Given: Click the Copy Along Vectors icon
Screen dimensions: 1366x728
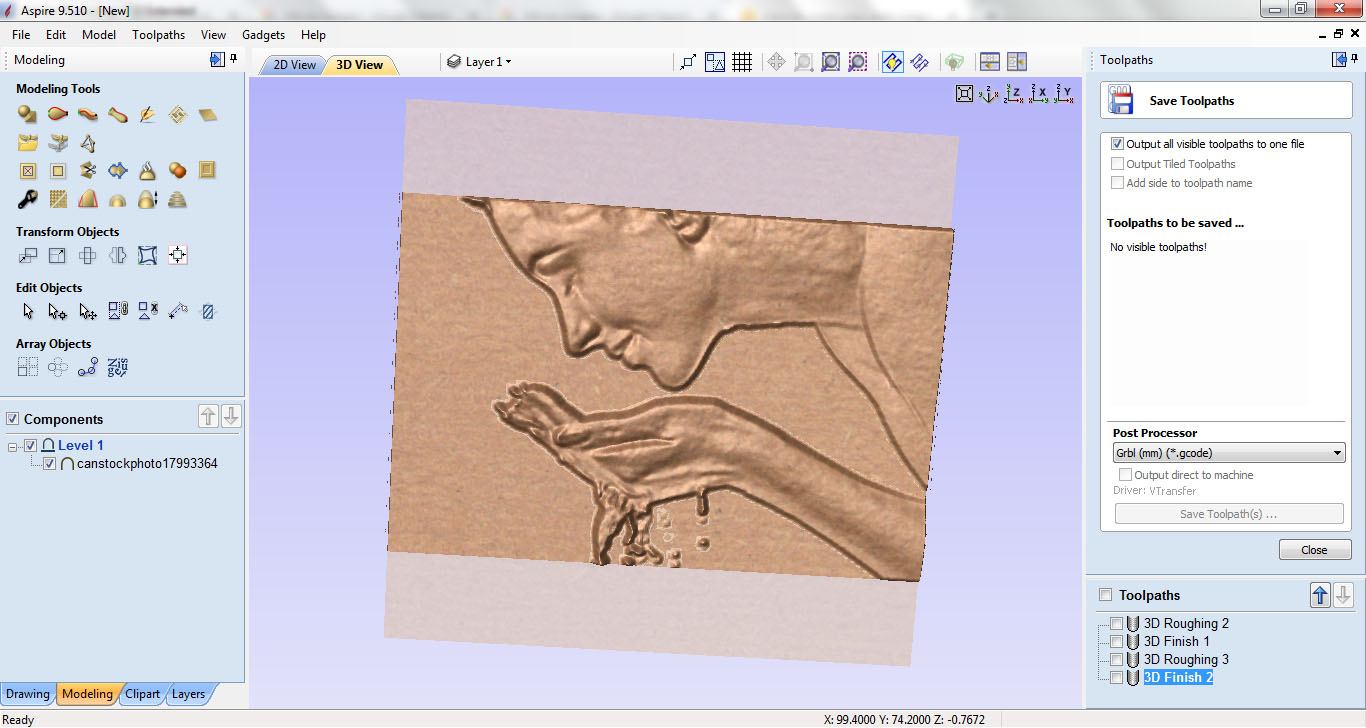Looking at the screenshot, I should pos(88,367).
